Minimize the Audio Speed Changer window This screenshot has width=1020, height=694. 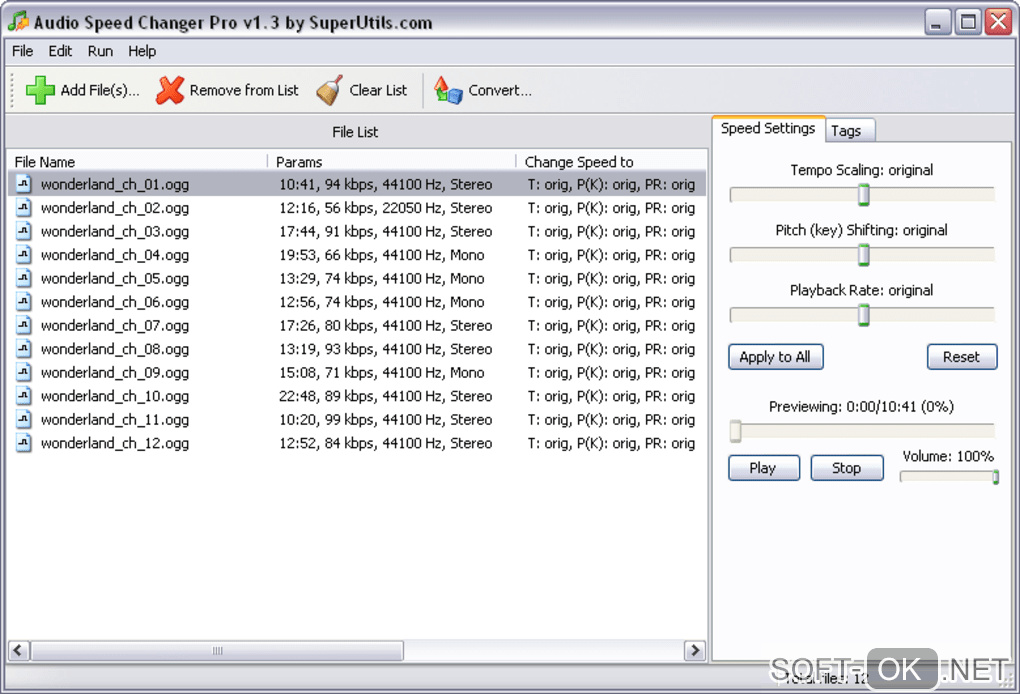[x=937, y=21]
